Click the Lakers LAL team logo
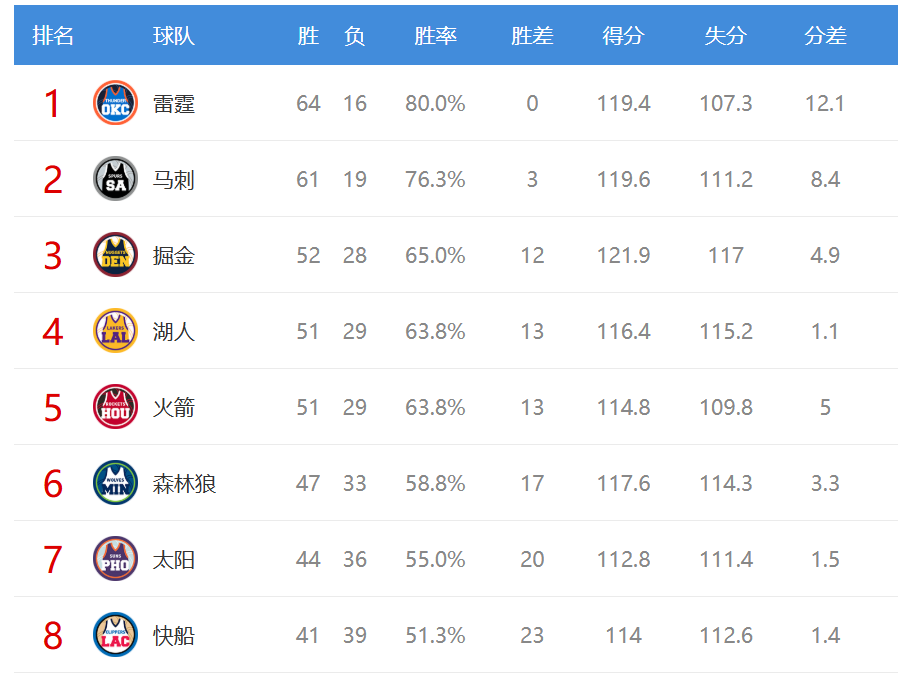The height and width of the screenshot is (675, 898). pyautogui.click(x=115, y=331)
